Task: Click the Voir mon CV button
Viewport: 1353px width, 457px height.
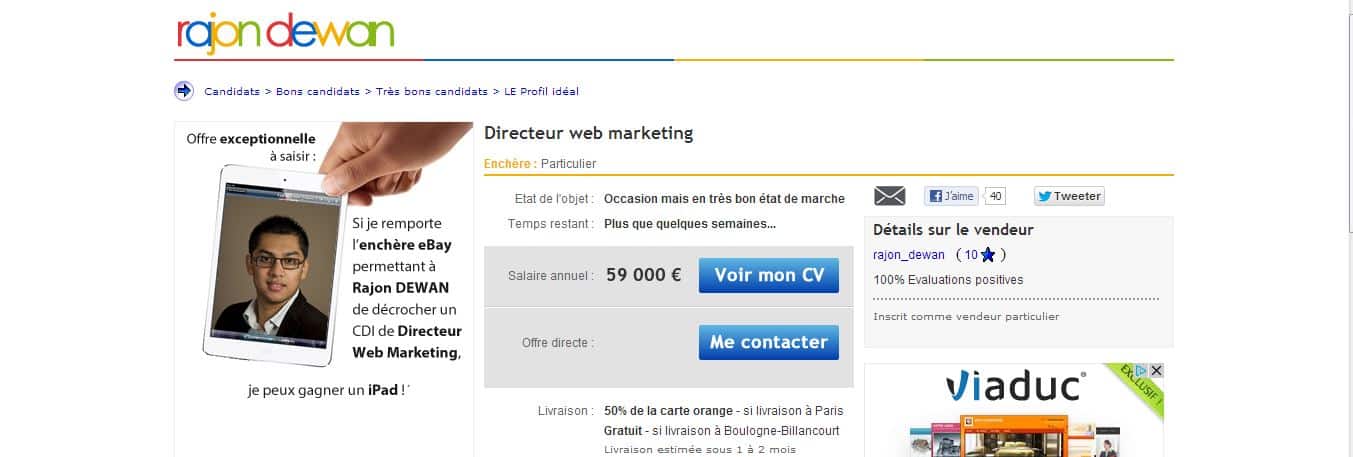Action: point(769,275)
